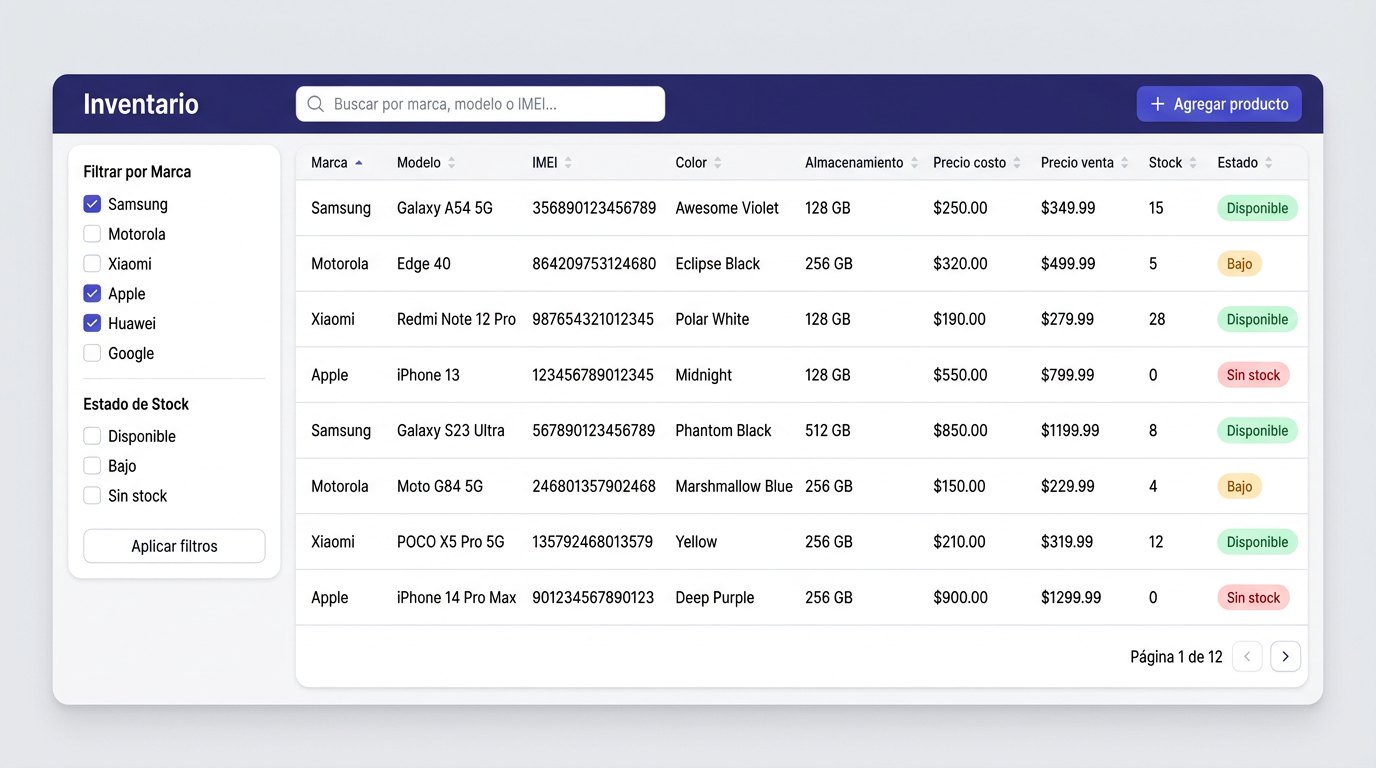Sort table by Color column
Screen dimensions: 1376x768
tap(698, 163)
